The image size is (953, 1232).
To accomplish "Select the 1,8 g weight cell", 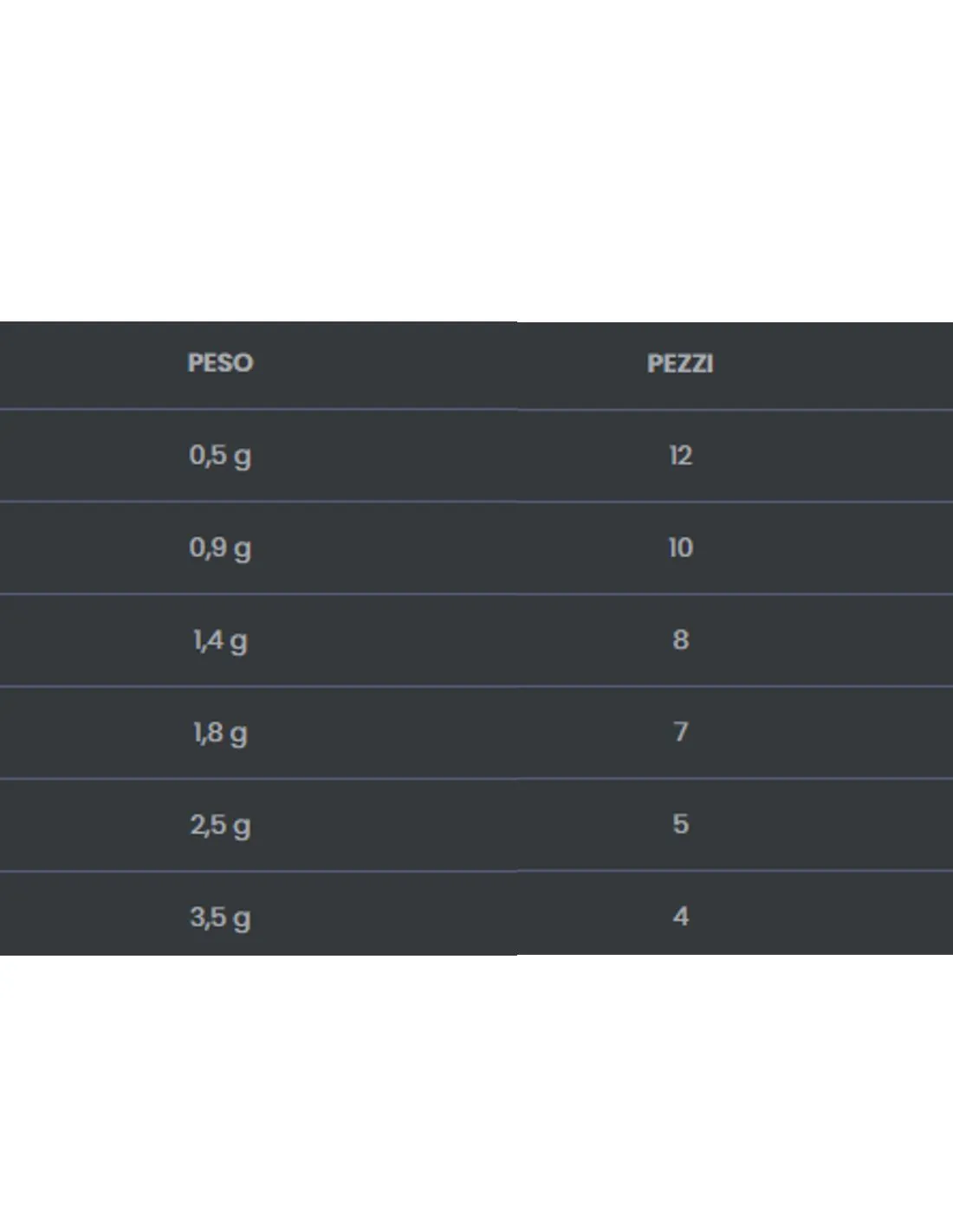I will click(220, 733).
